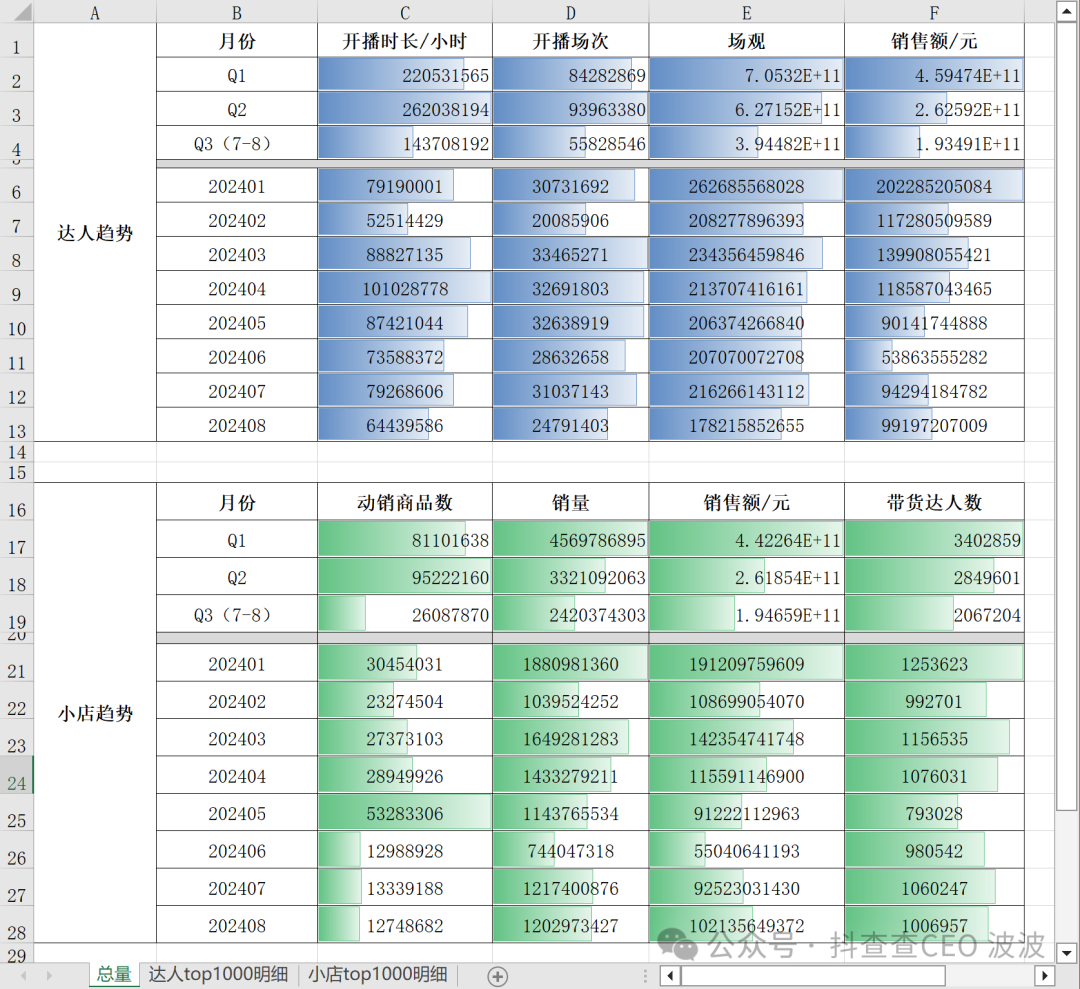Screen dimensions: 1080x989
Task: Select cell with value 3.94482E+11
Action: pyautogui.click(x=747, y=143)
